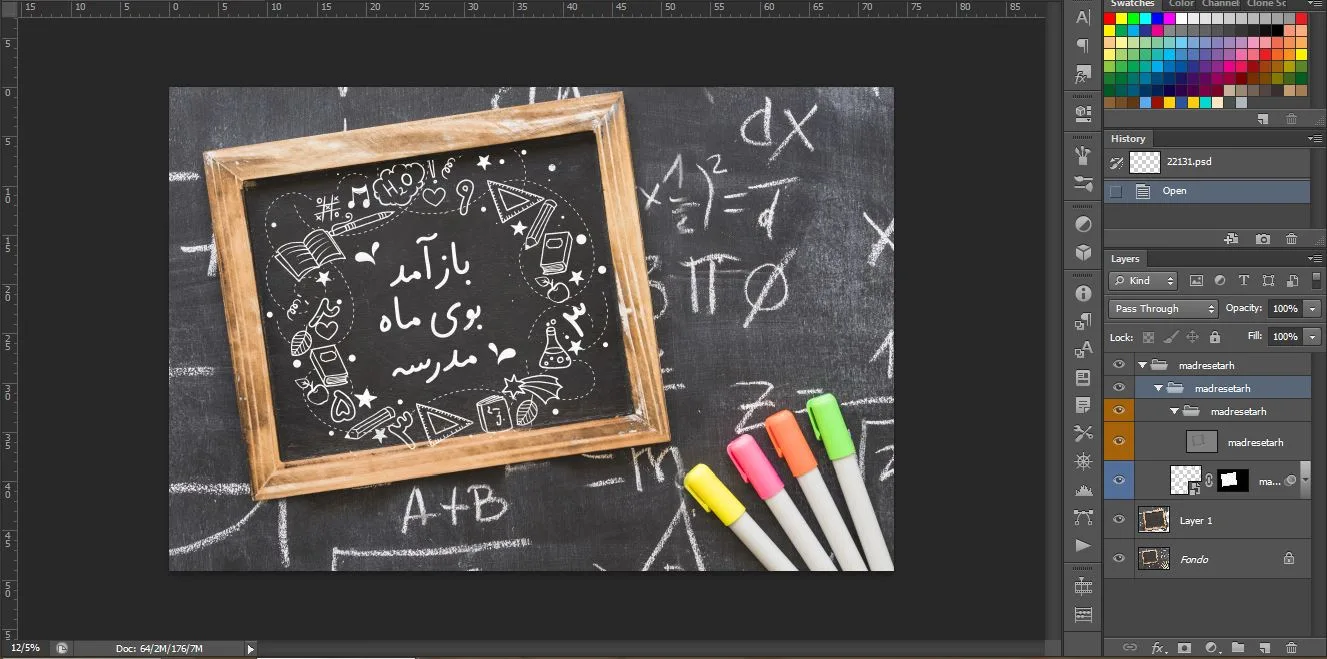
Task: Toggle visibility of top madresetarh group
Action: (x=1119, y=365)
